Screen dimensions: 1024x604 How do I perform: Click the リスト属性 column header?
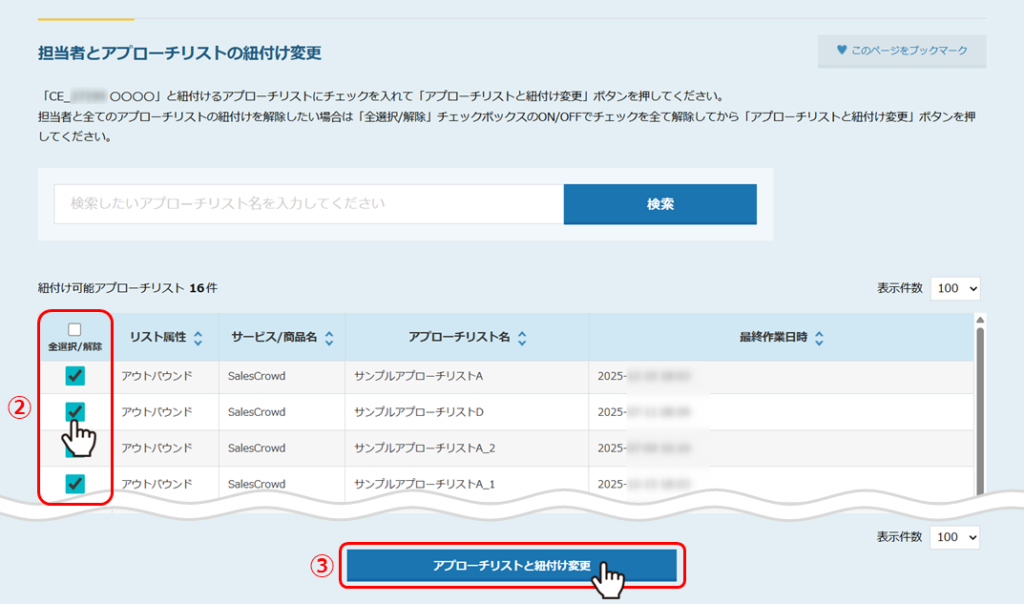[x=157, y=338]
